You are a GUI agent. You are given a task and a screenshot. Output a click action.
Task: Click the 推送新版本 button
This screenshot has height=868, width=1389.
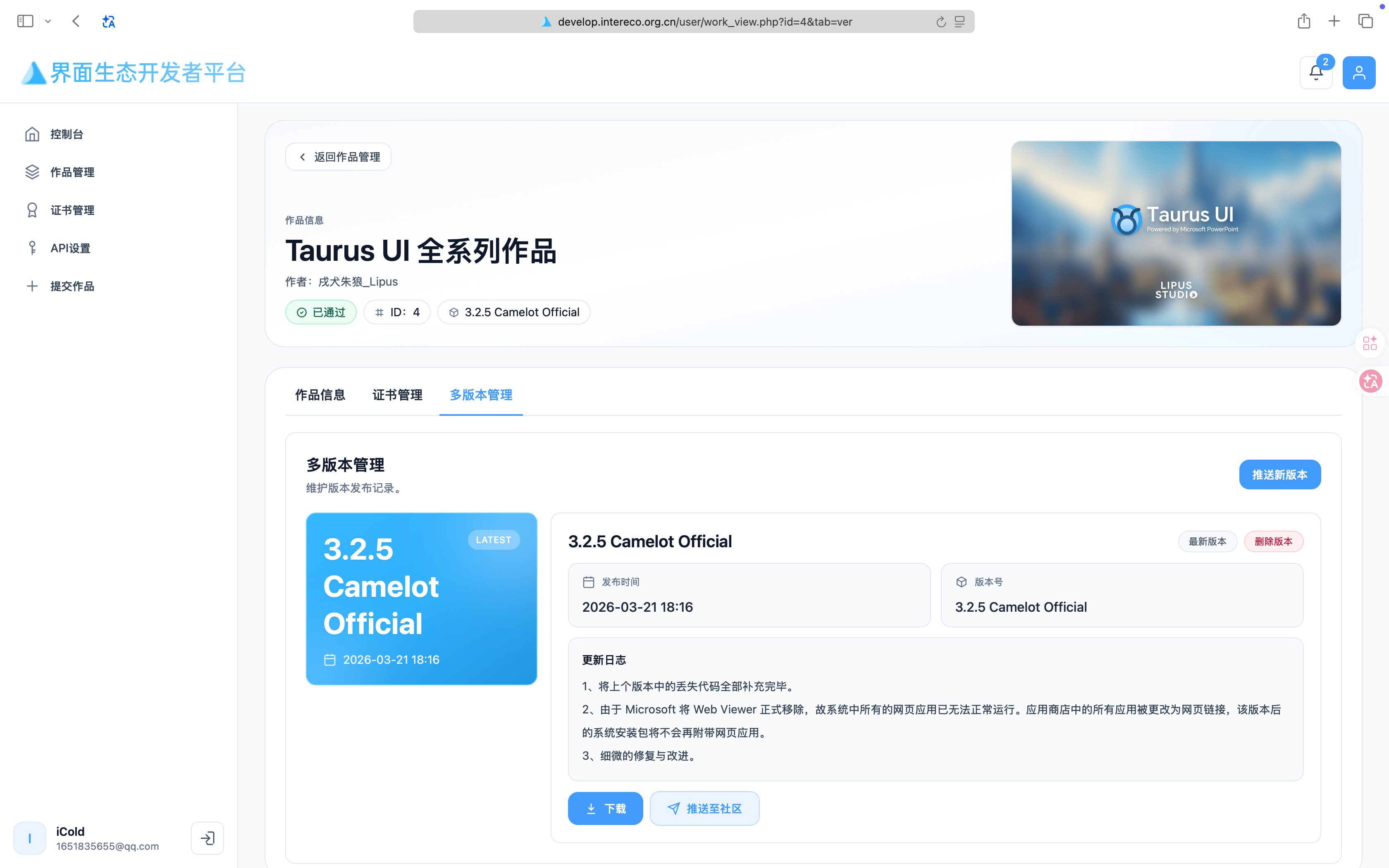(x=1279, y=475)
